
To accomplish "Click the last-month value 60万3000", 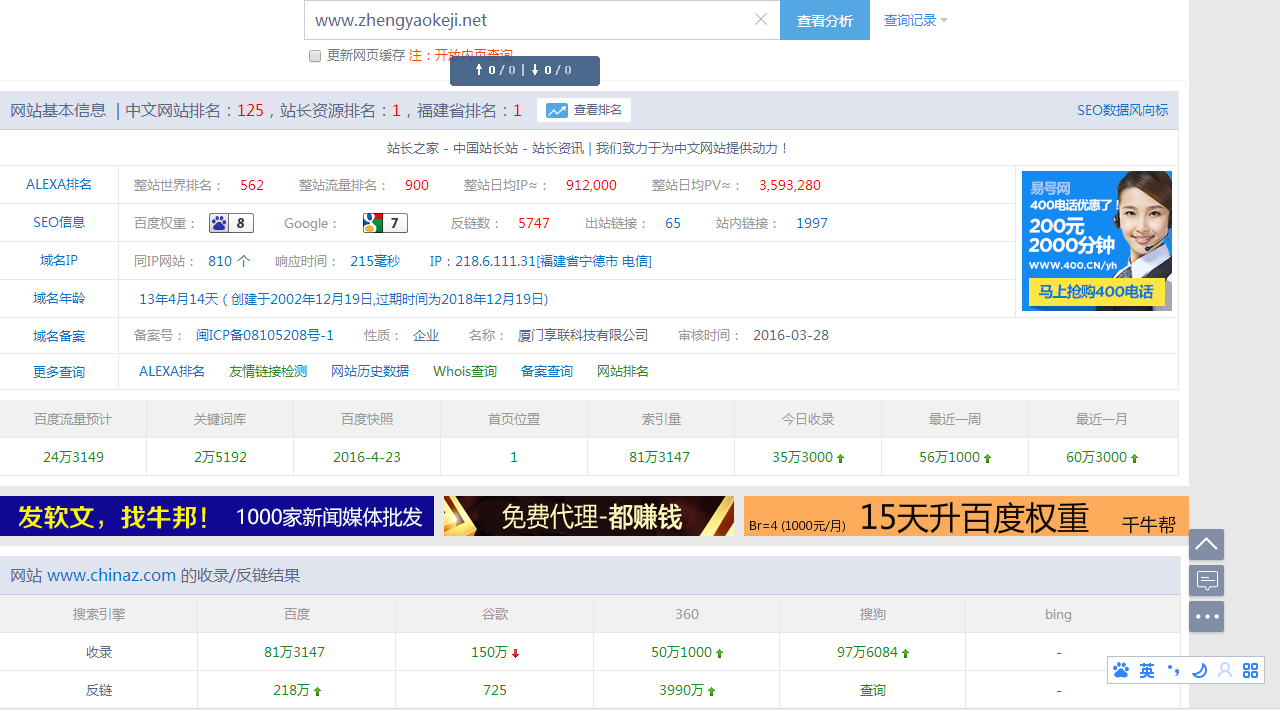I will [x=1096, y=457].
